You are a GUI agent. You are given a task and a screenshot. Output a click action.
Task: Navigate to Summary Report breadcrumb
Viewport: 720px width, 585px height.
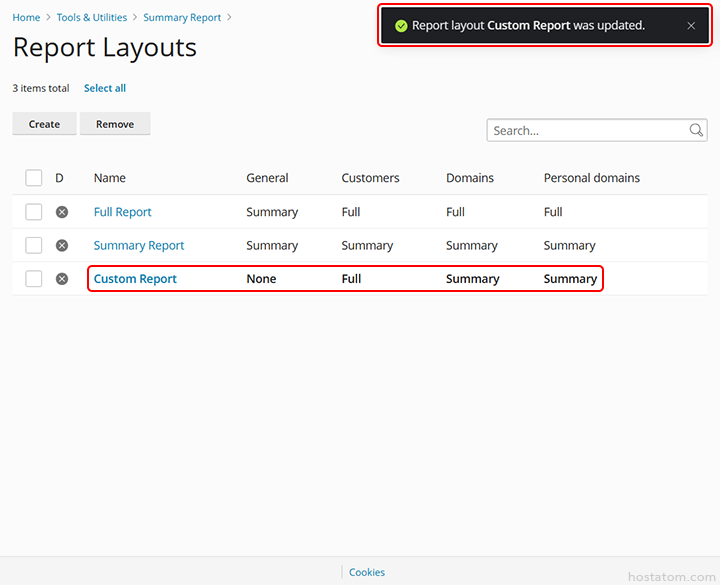pyautogui.click(x=182, y=18)
